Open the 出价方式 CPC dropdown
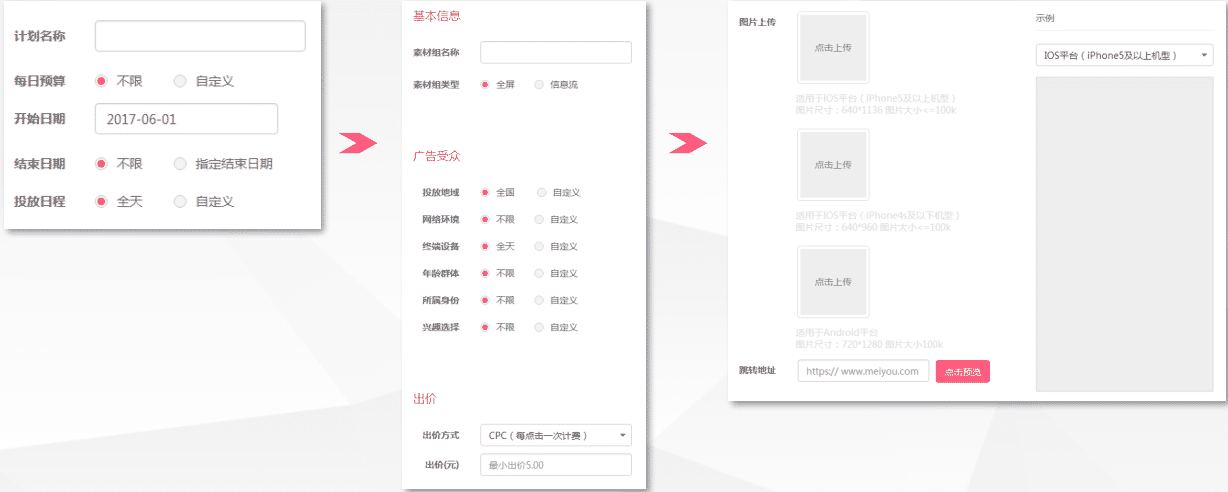The image size is (1228, 492). (555, 435)
